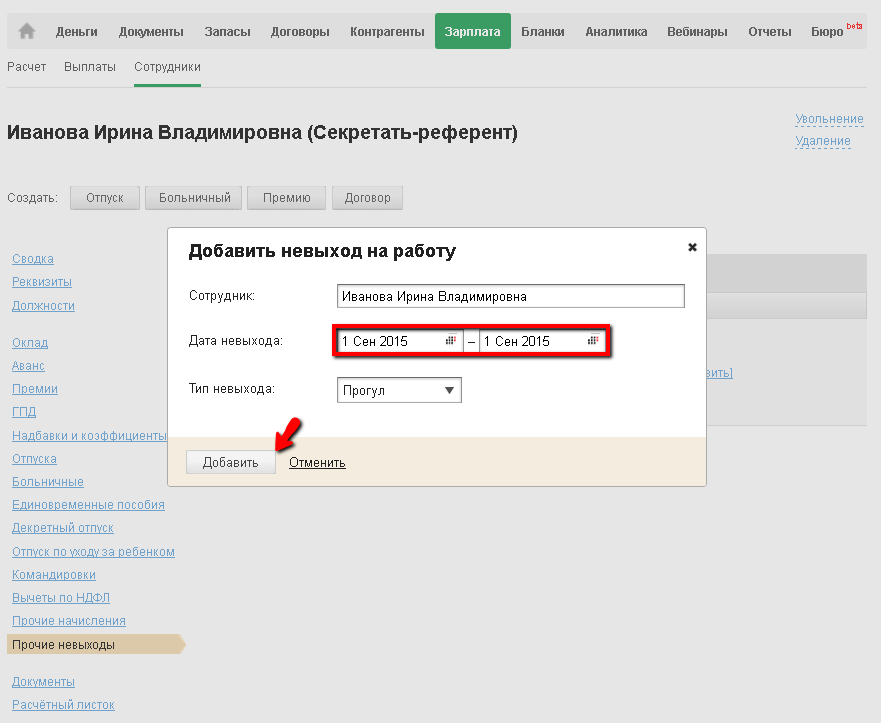Click the Отменить link
This screenshot has height=723, width=881.
[317, 463]
